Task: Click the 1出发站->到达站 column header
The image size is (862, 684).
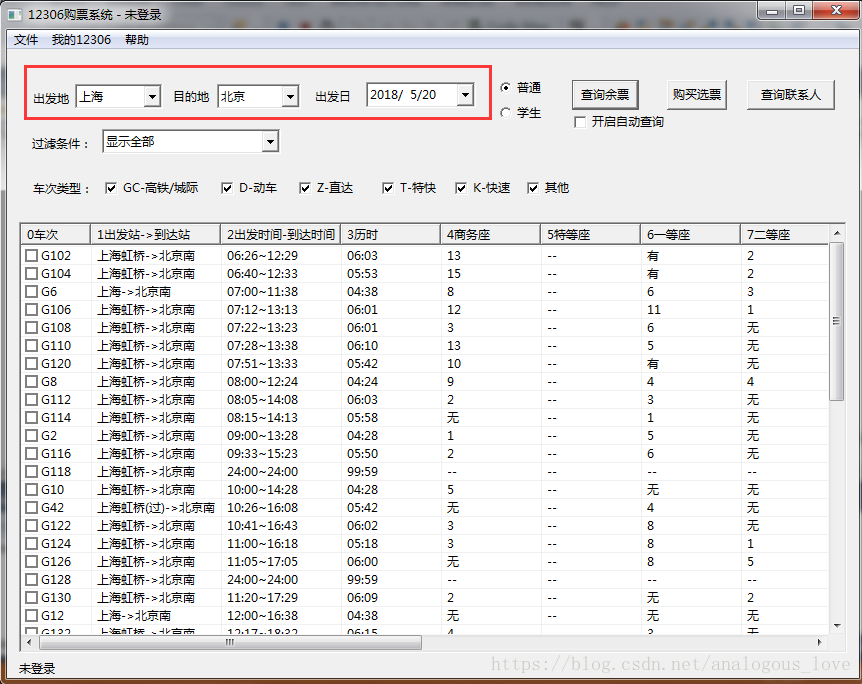Action: click(155, 235)
